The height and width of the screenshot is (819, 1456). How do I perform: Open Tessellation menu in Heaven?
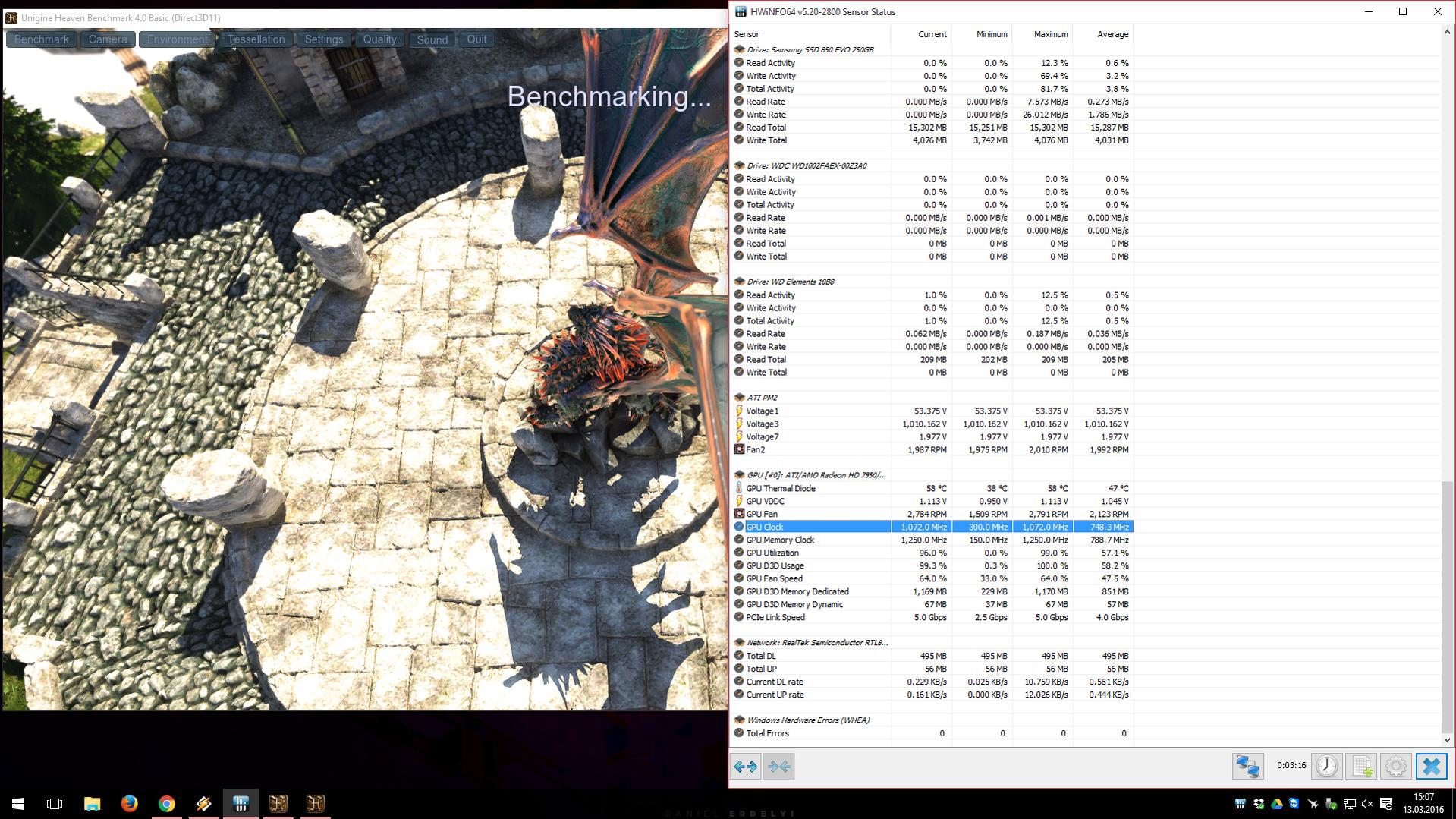coord(256,39)
